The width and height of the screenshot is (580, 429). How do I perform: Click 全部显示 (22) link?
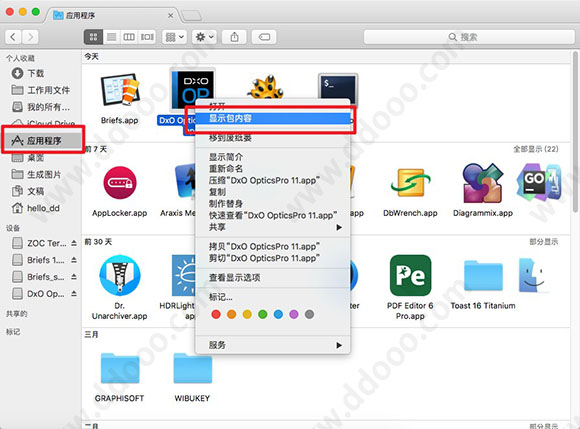[x=536, y=149]
